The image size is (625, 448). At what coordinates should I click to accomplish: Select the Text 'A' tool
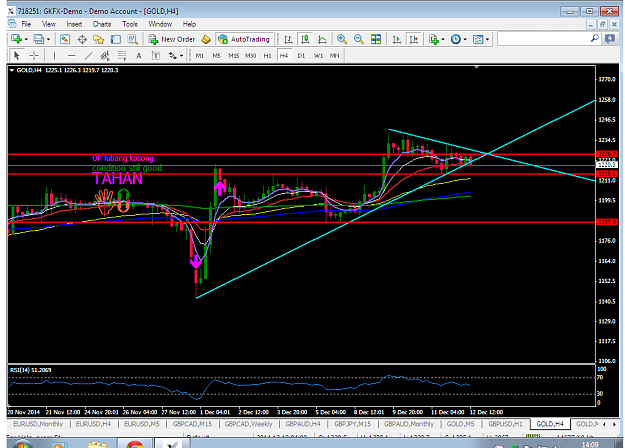(x=139, y=56)
